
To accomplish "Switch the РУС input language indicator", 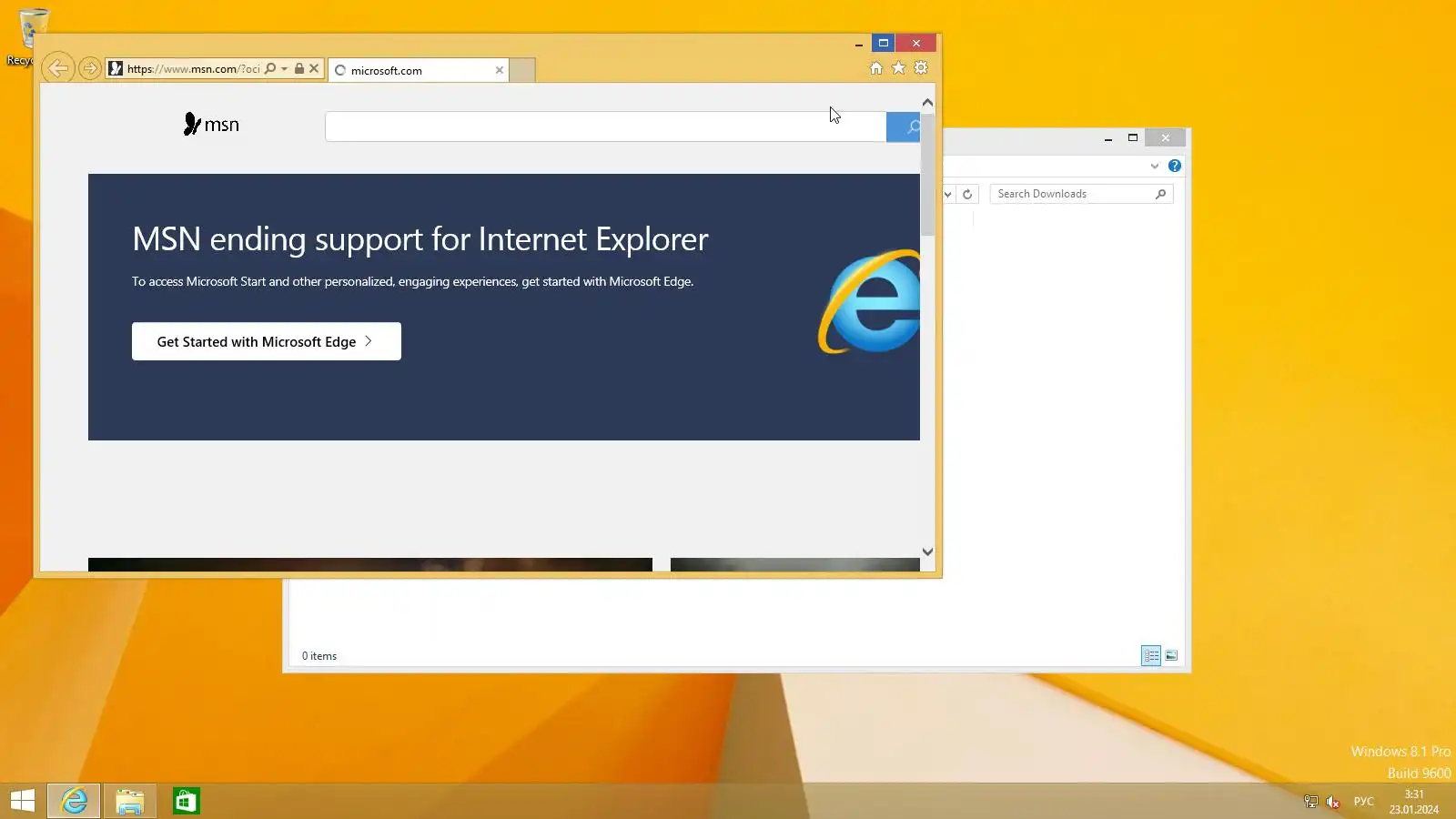I will (1363, 802).
